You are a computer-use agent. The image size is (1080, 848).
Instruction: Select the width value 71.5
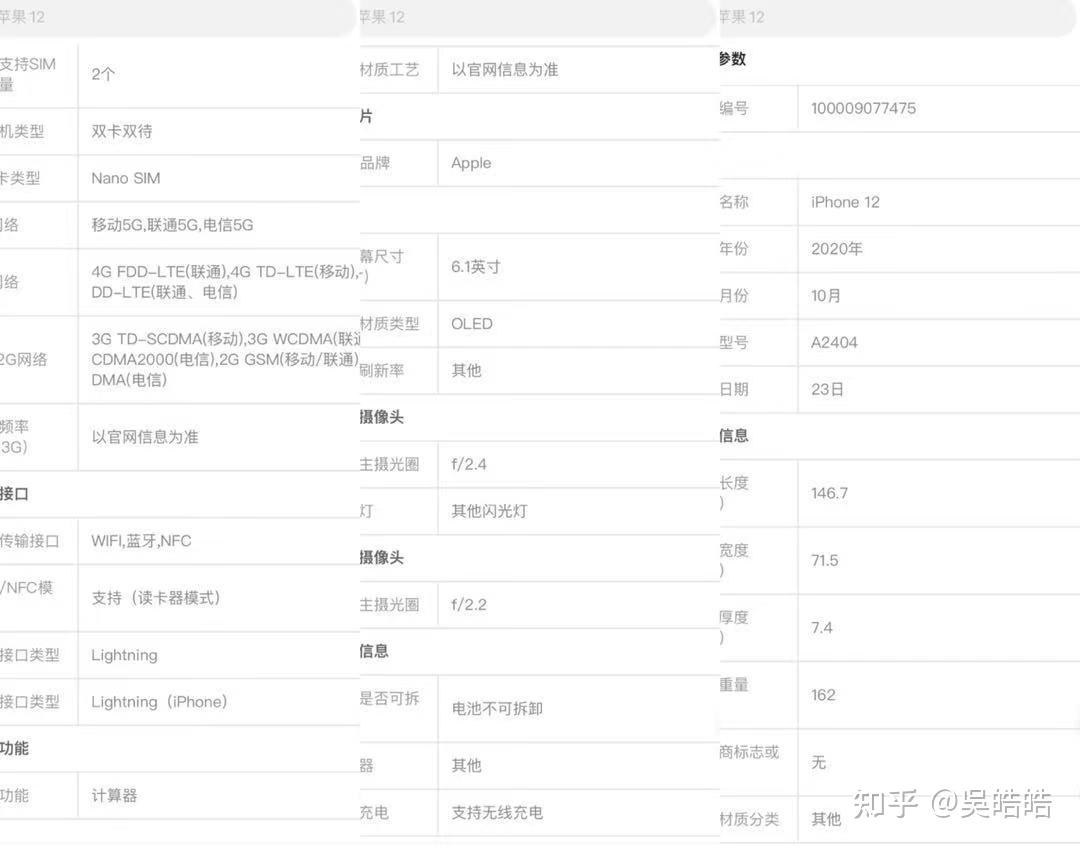[x=824, y=561]
